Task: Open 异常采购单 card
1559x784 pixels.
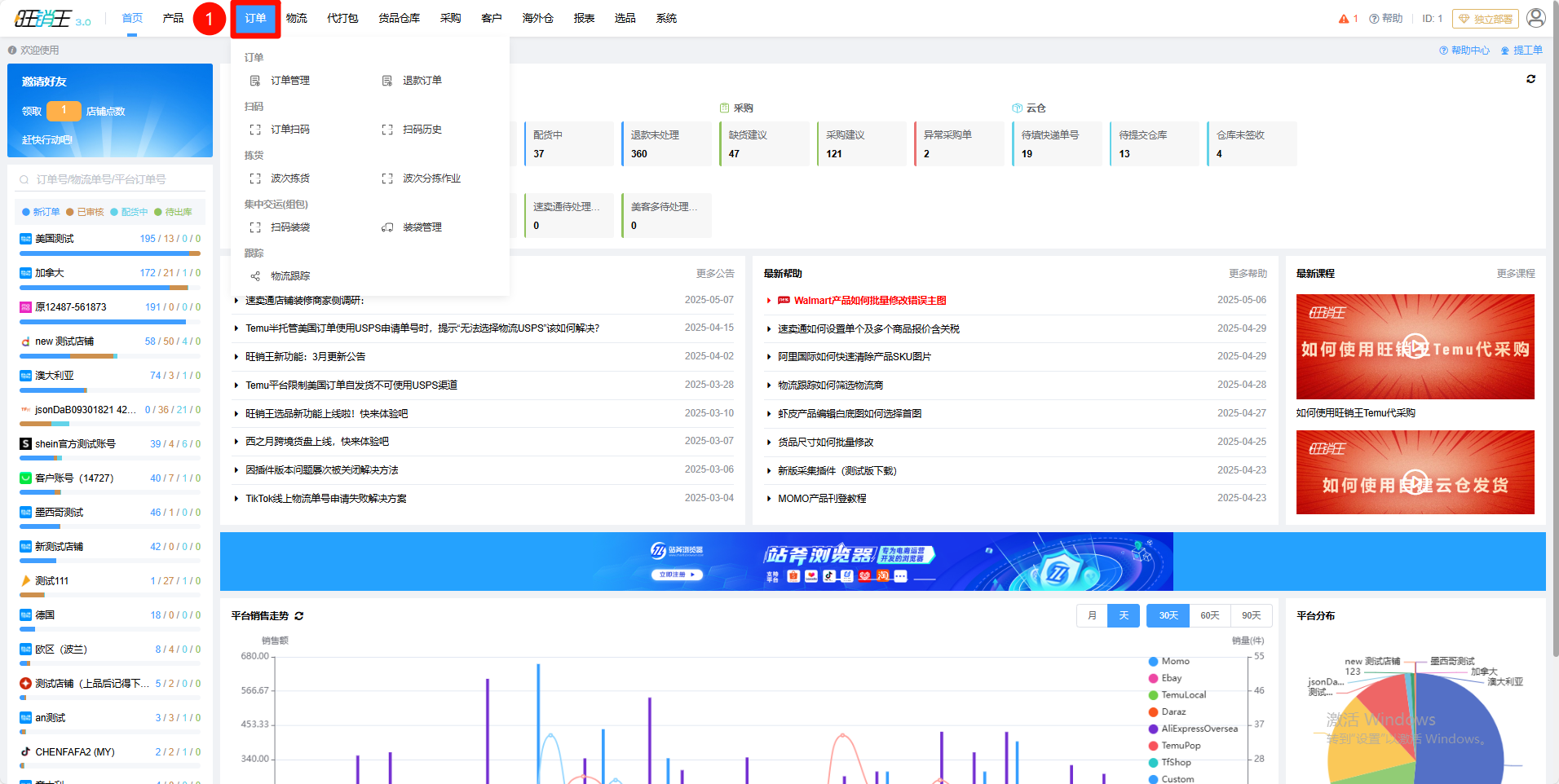Action: pyautogui.click(x=959, y=143)
